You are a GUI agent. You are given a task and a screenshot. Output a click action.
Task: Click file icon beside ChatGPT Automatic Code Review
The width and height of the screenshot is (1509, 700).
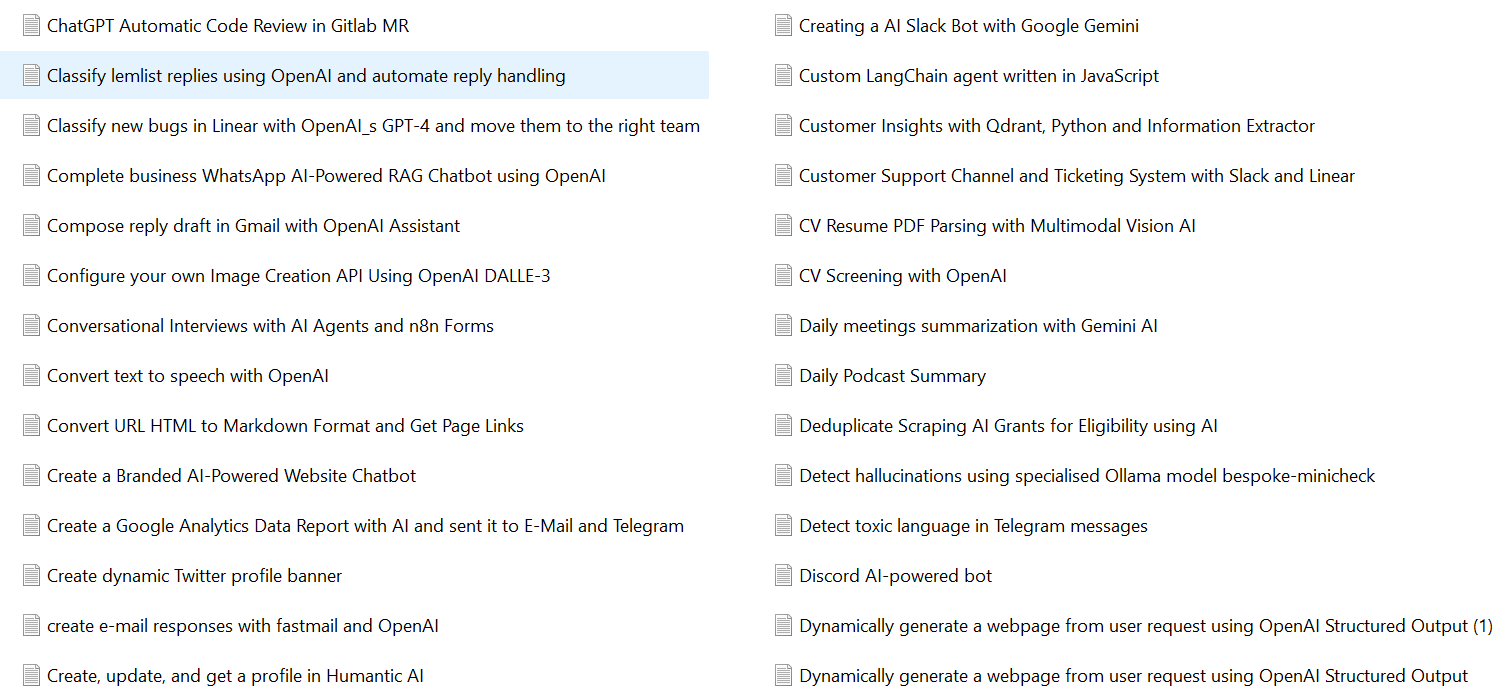31,26
